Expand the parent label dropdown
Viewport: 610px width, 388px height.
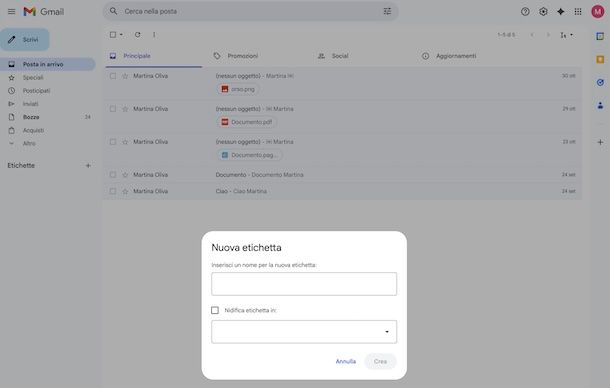pyautogui.click(x=304, y=332)
